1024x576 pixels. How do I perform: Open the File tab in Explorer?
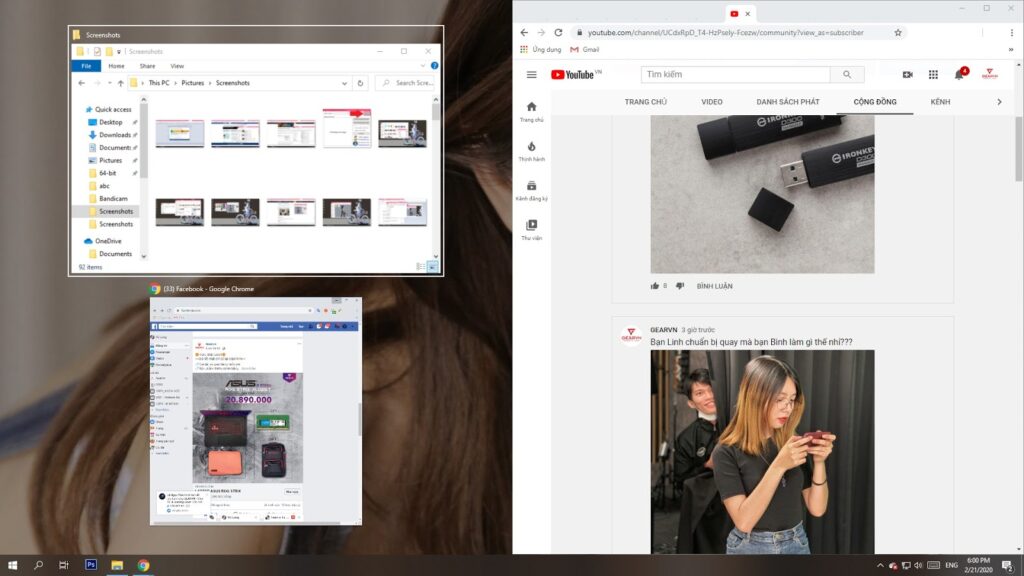click(x=86, y=66)
